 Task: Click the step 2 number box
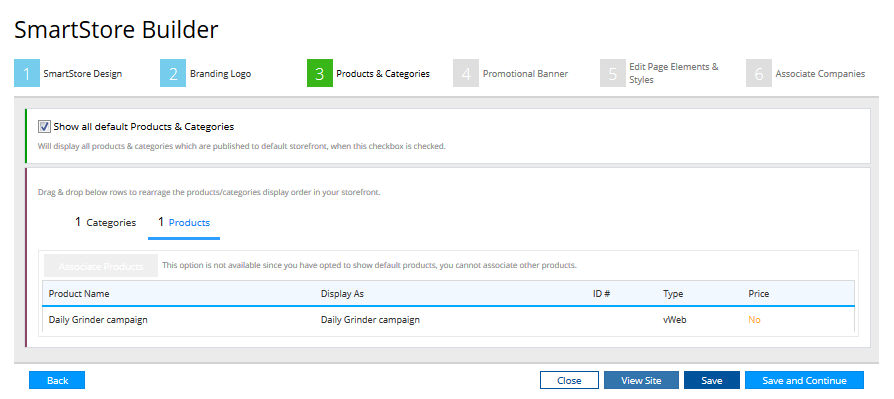tap(173, 74)
